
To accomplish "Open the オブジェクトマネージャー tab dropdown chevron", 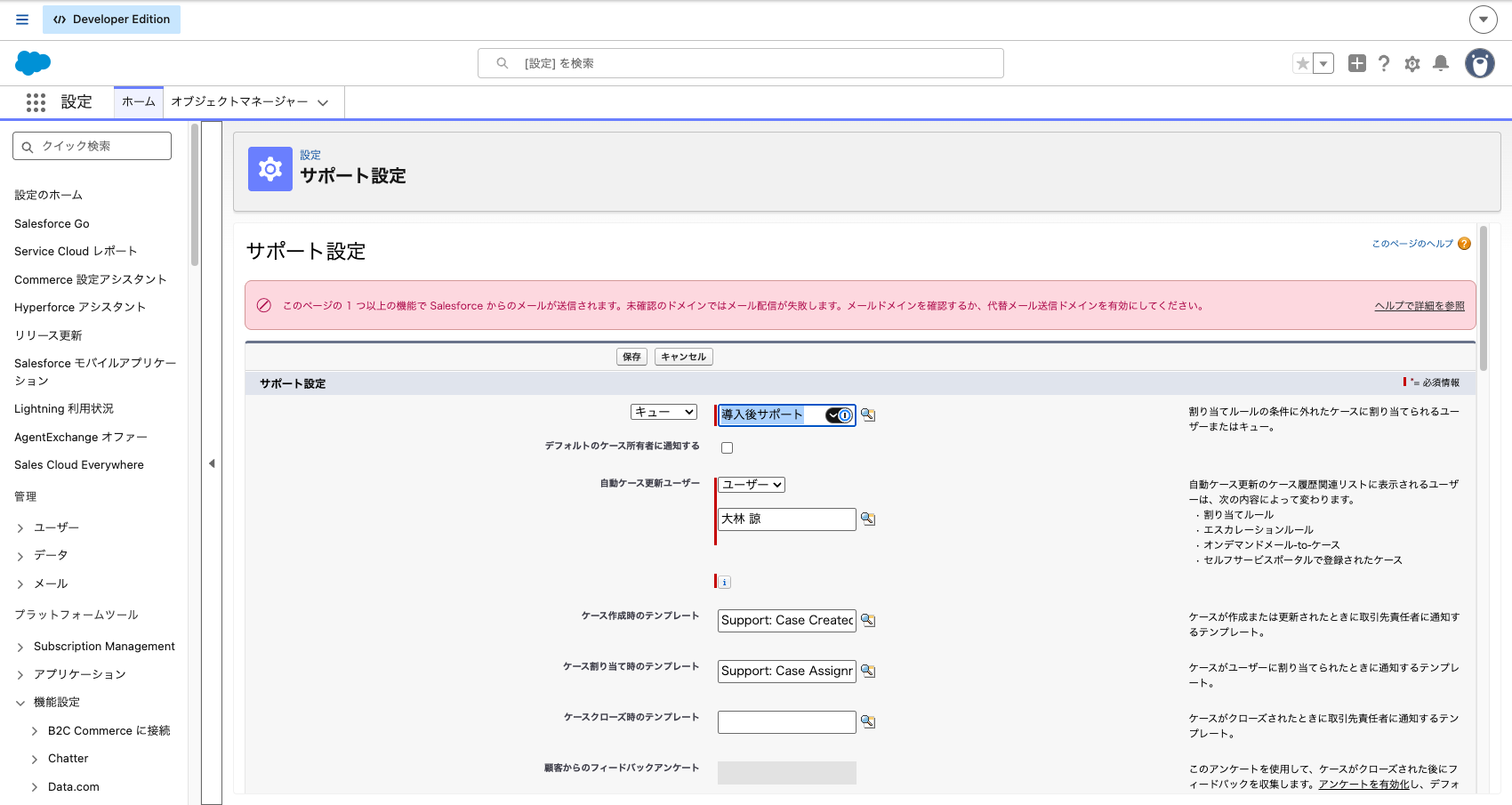I will 323,102.
